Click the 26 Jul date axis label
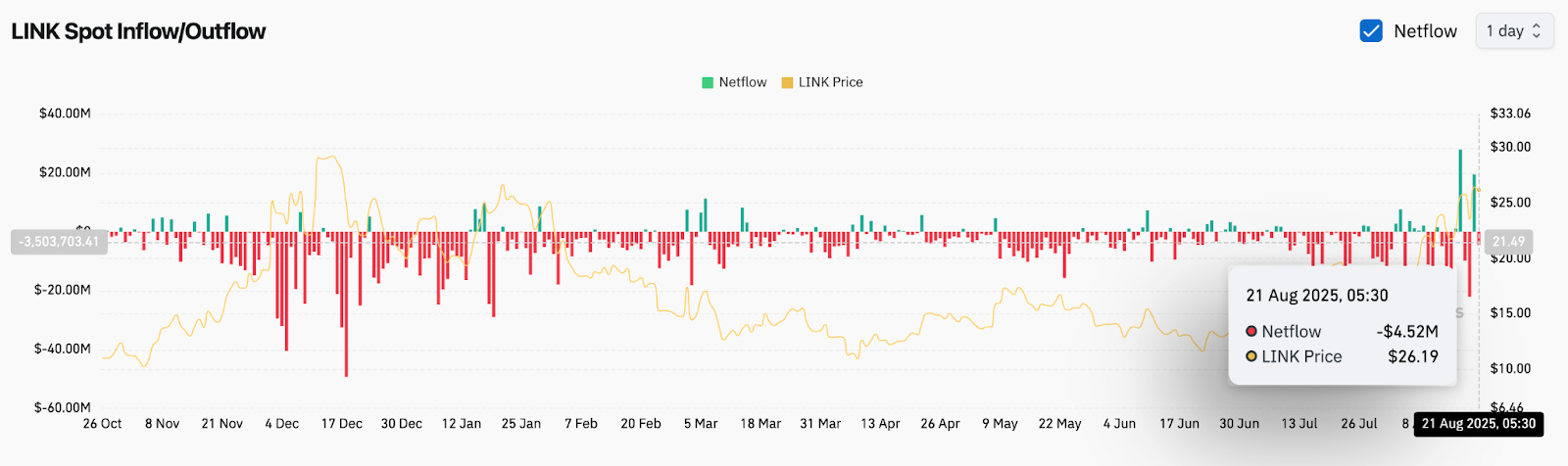The image size is (1568, 466). (x=1359, y=424)
